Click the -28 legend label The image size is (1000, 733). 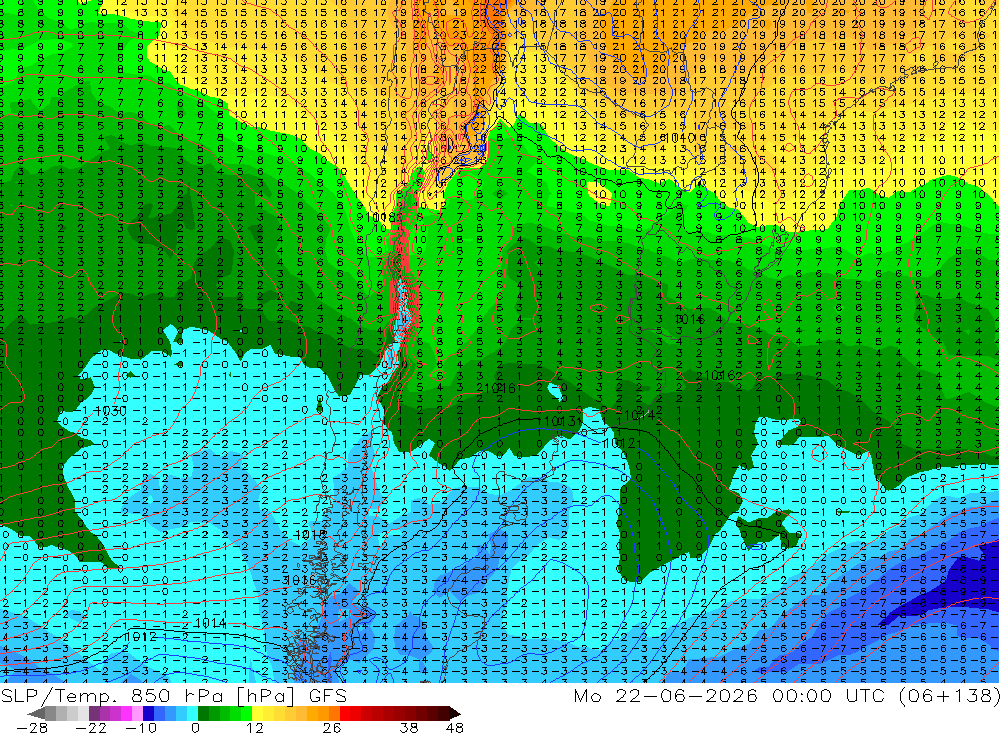click(32, 727)
